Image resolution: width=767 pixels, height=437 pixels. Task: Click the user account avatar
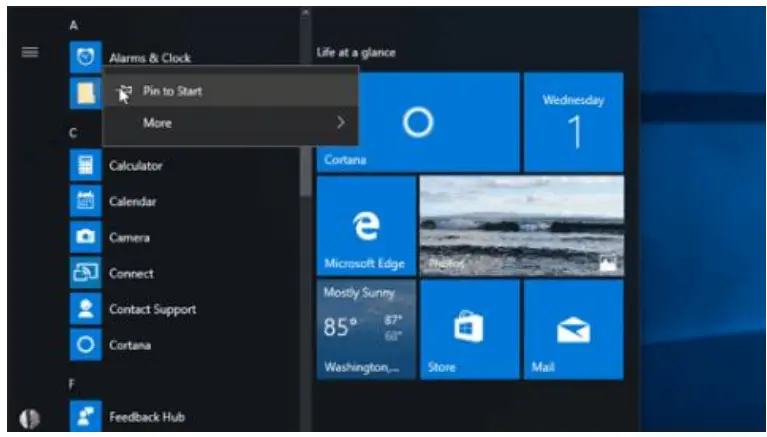[x=29, y=418]
